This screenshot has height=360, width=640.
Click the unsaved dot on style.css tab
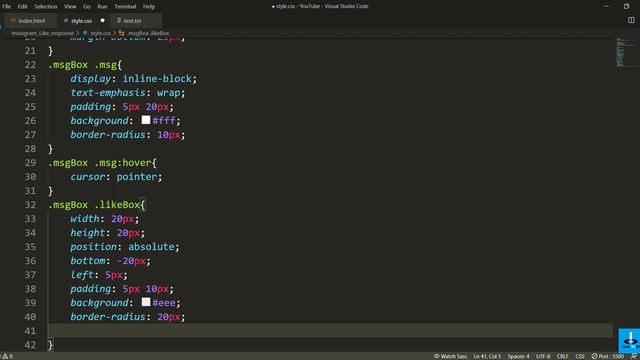tap(102, 20)
